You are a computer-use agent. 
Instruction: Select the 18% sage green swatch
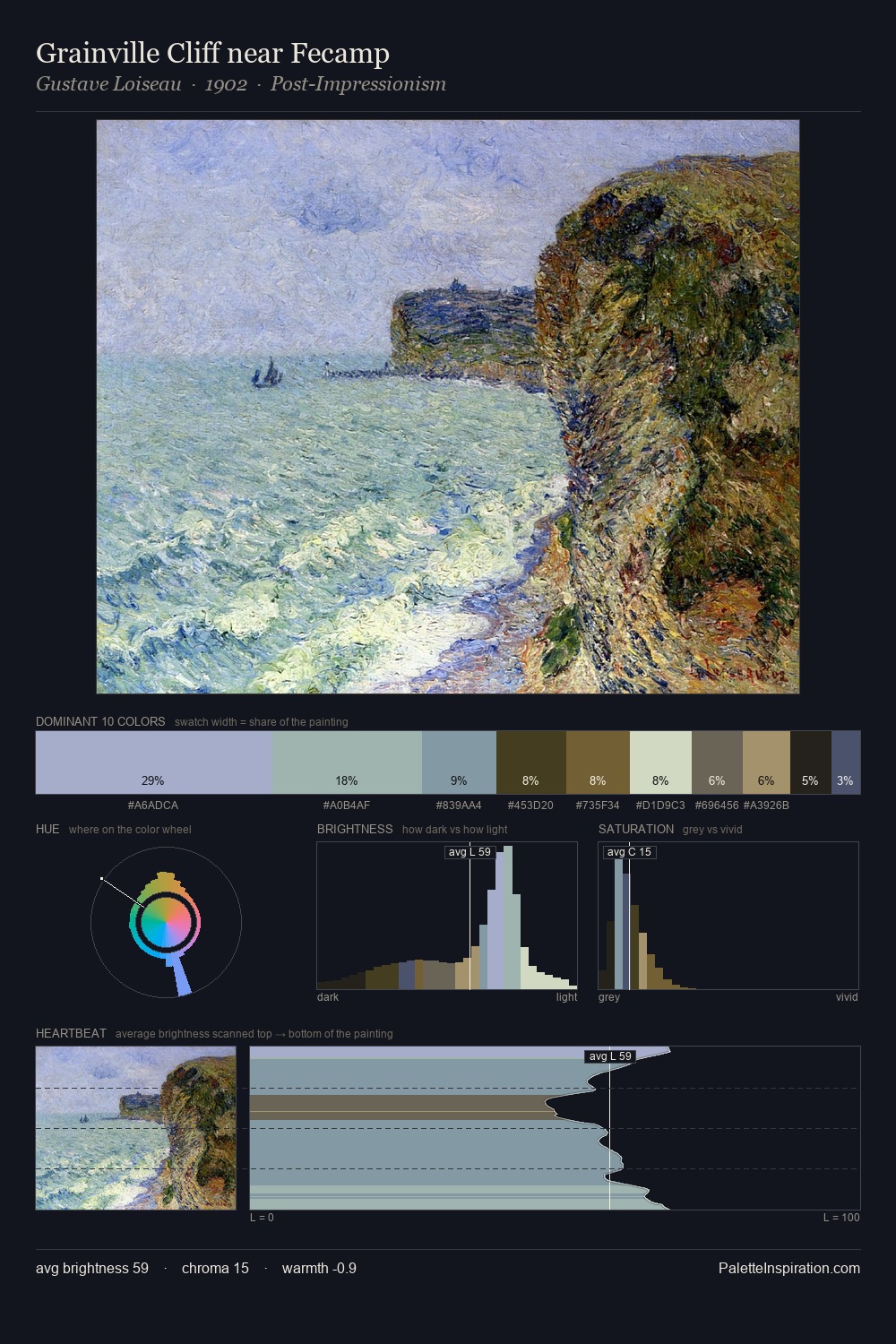pos(347,762)
